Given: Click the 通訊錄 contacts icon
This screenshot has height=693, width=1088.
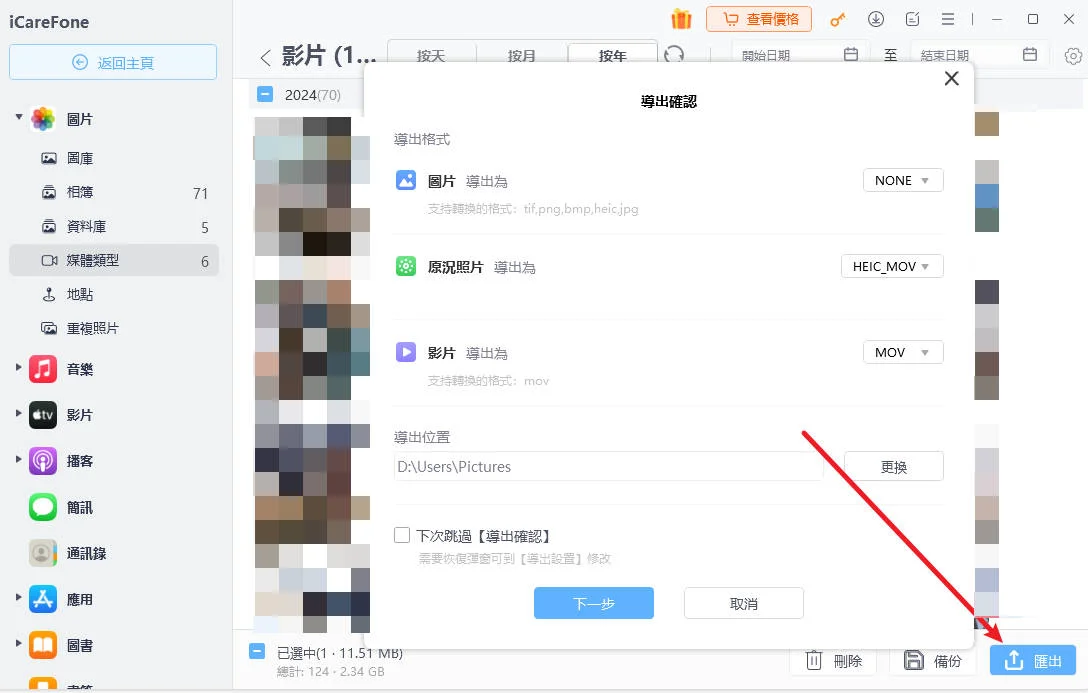Looking at the screenshot, I should pyautogui.click(x=43, y=553).
